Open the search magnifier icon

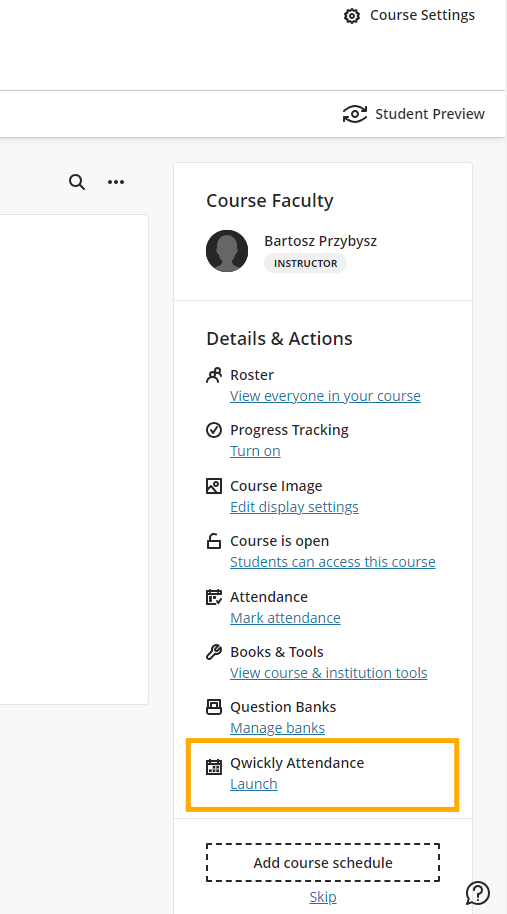click(x=77, y=182)
